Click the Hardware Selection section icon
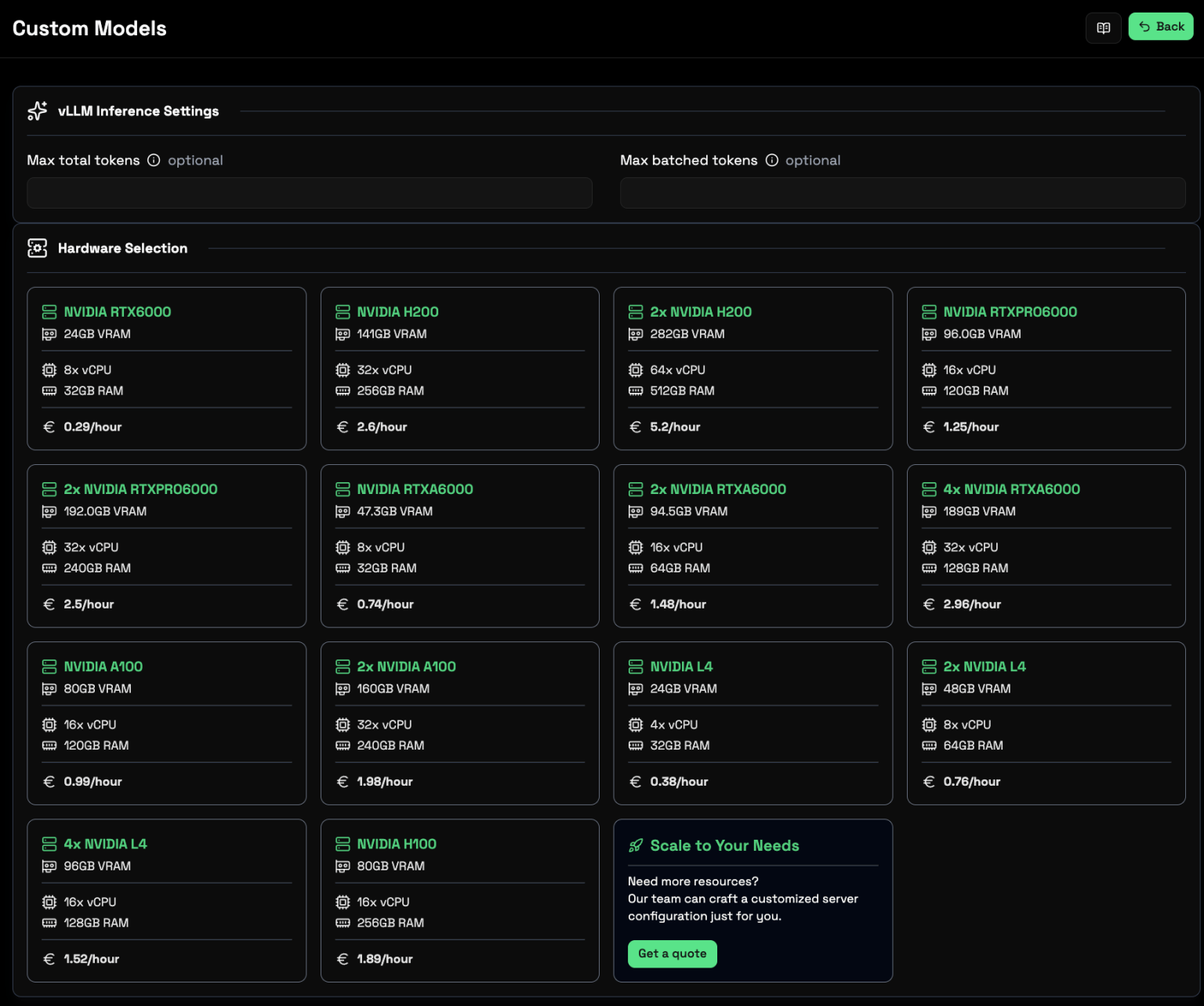Viewport: 1204px width, 1006px height. click(37, 249)
